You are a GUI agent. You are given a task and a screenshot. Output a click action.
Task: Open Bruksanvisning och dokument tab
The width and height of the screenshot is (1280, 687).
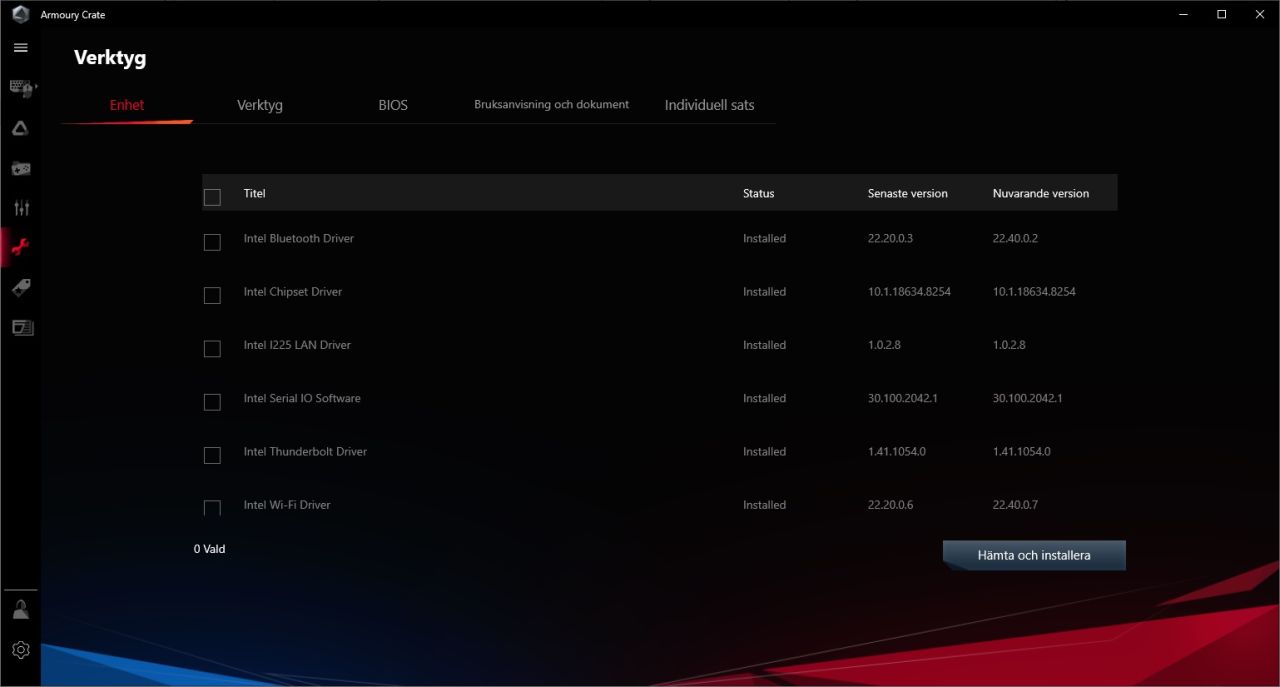point(551,104)
